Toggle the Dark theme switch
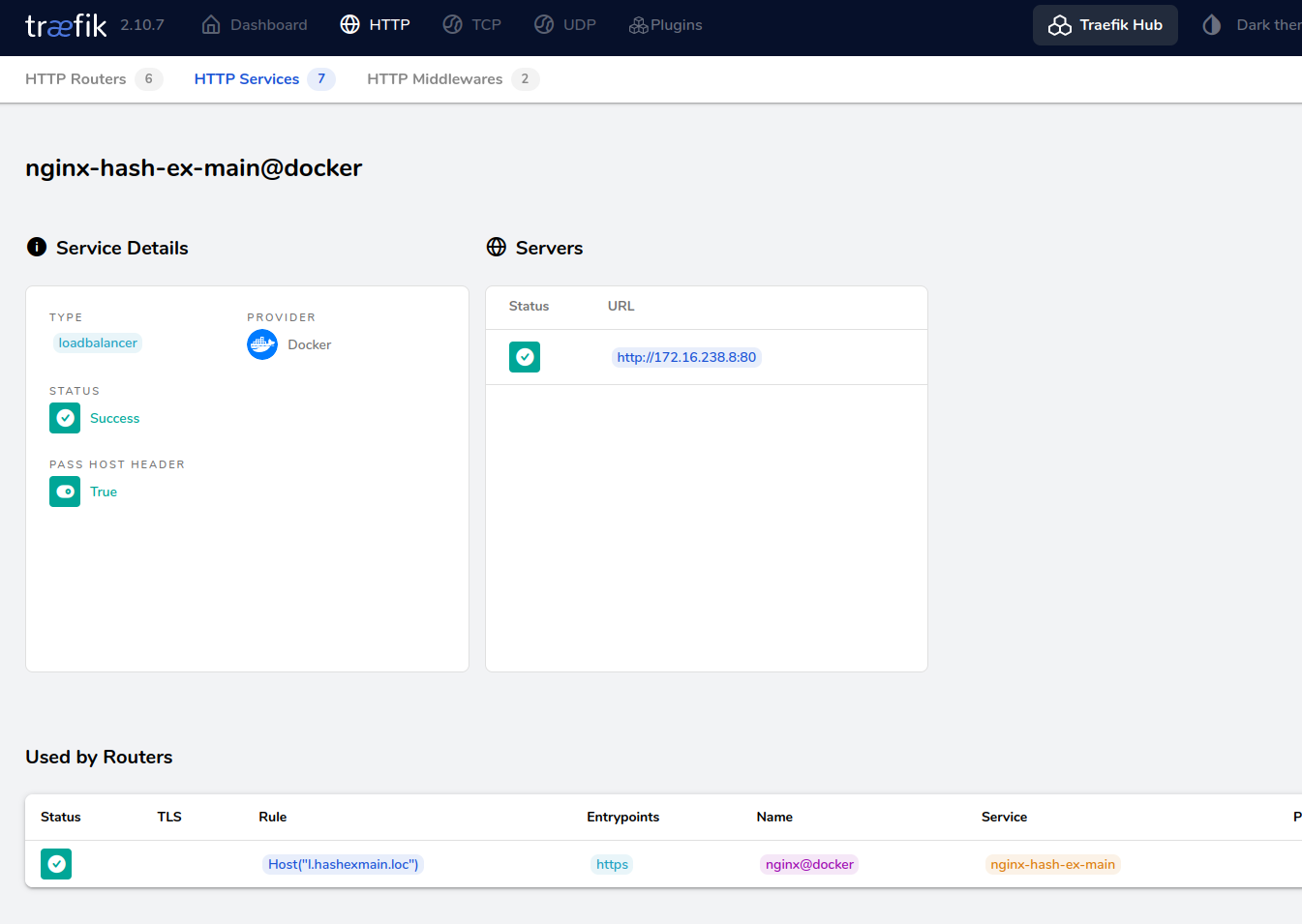The width and height of the screenshot is (1302, 924). pos(1251,25)
